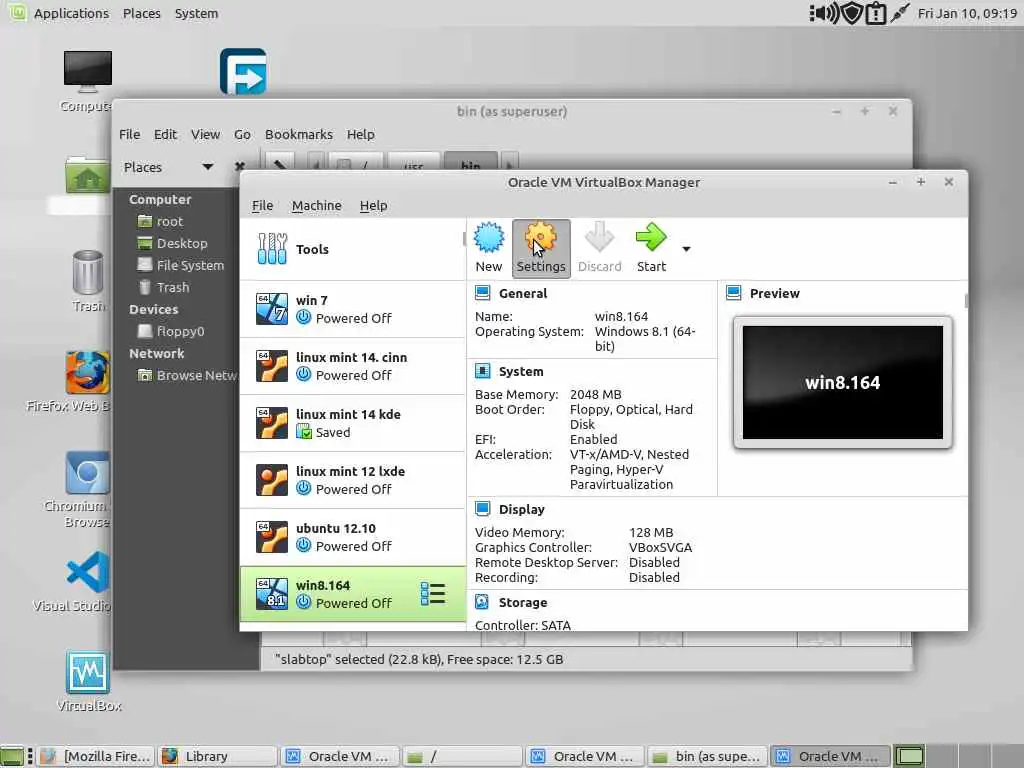Viewport: 1024px width, 768px height.
Task: Open the Places menu in top panel
Action: point(142,13)
